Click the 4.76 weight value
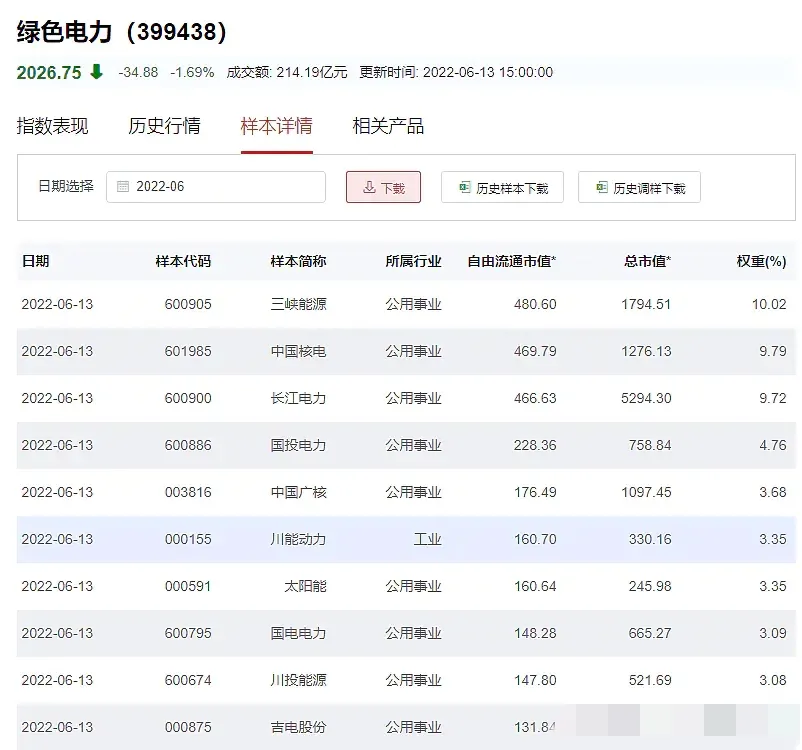 point(772,446)
